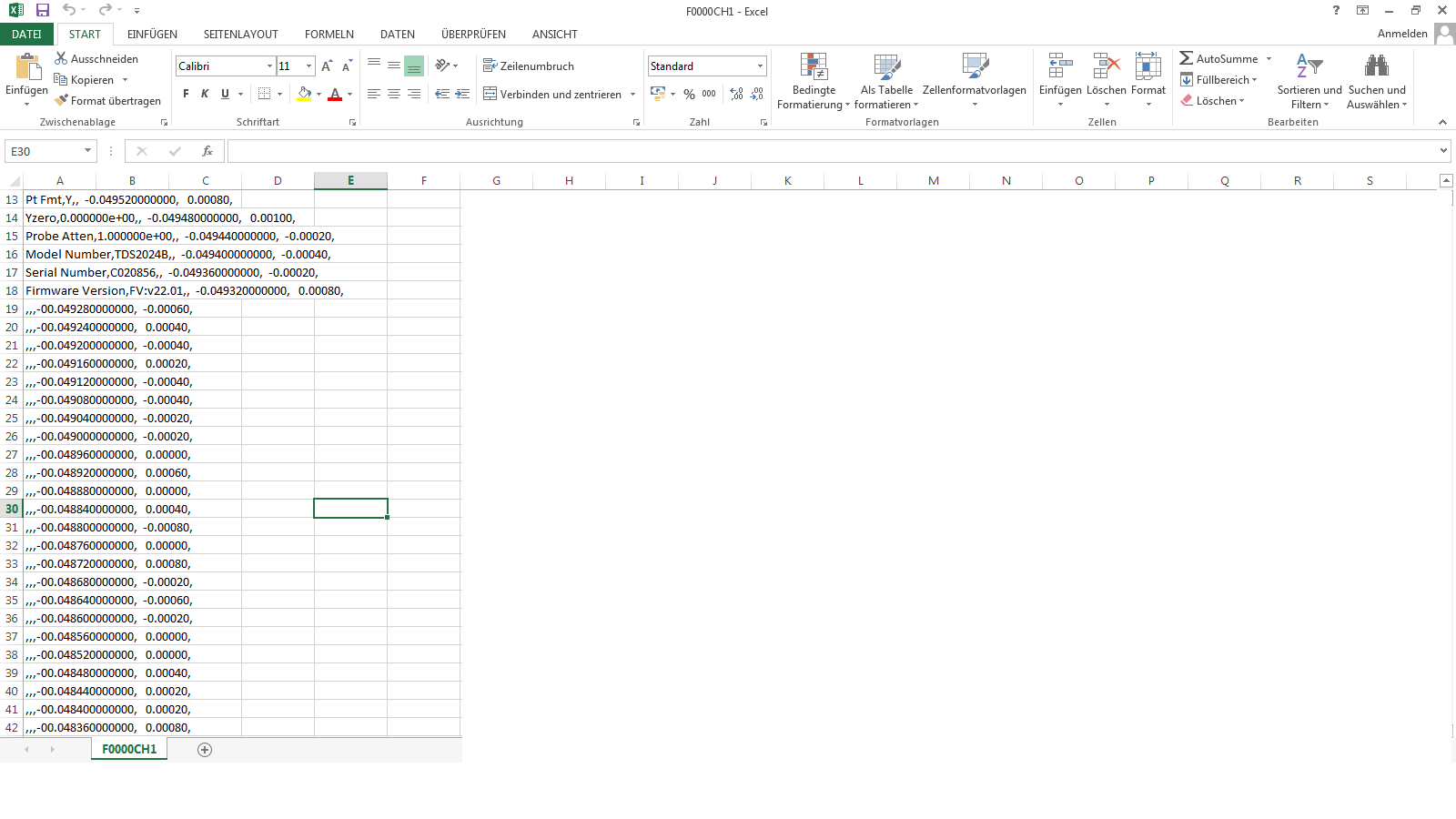Open Bedingte Formatierung icon
This screenshot has height=819, width=1456.
[814, 66]
